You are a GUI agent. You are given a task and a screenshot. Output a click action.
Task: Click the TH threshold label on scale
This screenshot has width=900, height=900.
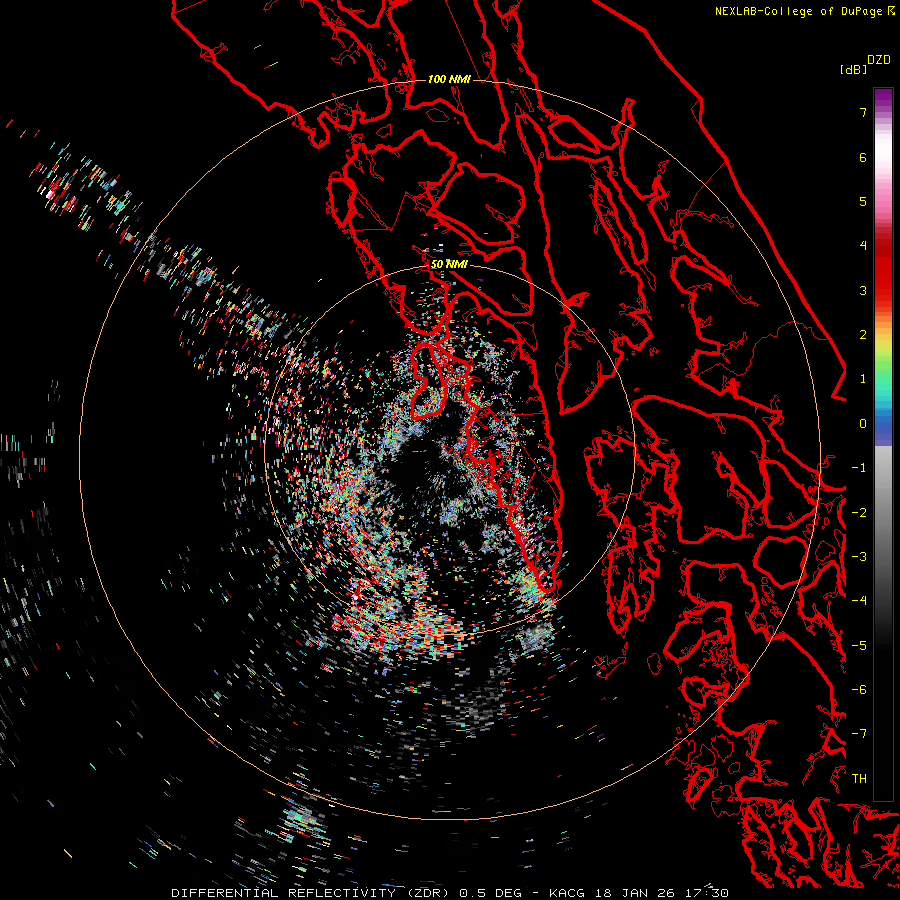pos(859,779)
